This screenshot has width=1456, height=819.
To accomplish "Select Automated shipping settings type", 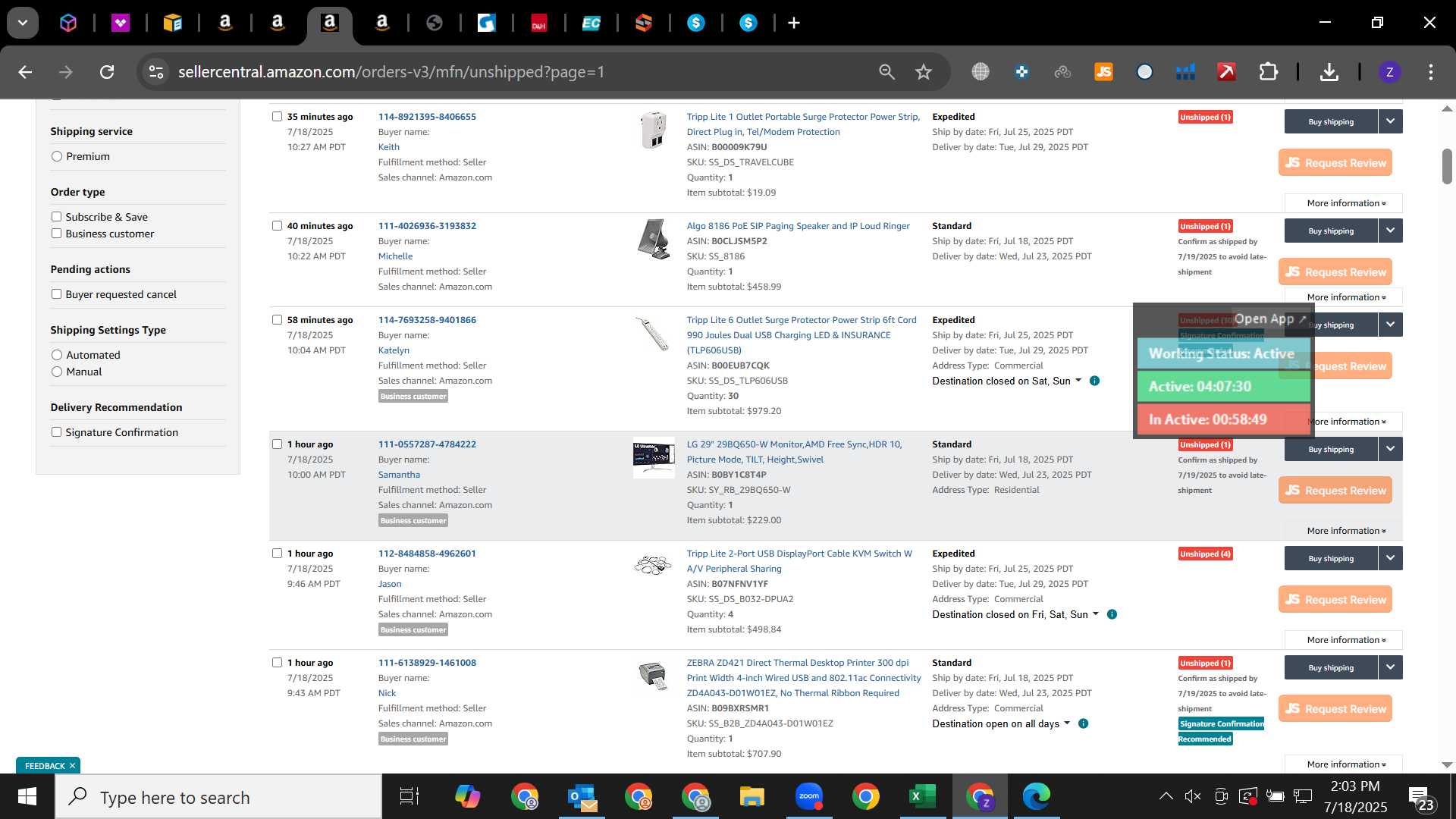I will pyautogui.click(x=57, y=355).
